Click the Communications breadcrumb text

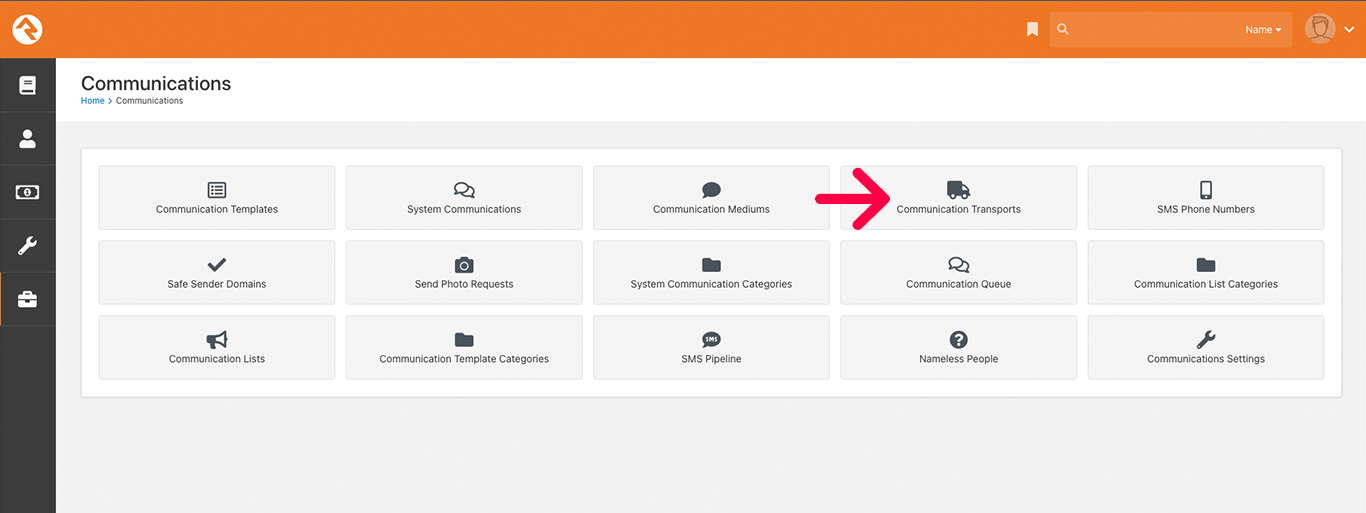[x=150, y=101]
